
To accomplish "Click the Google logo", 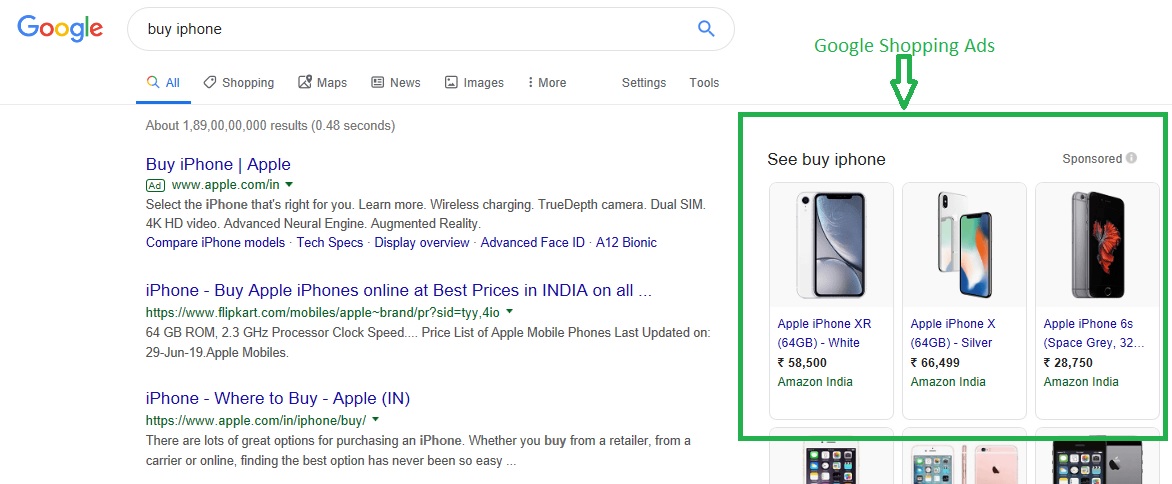I will tap(60, 28).
